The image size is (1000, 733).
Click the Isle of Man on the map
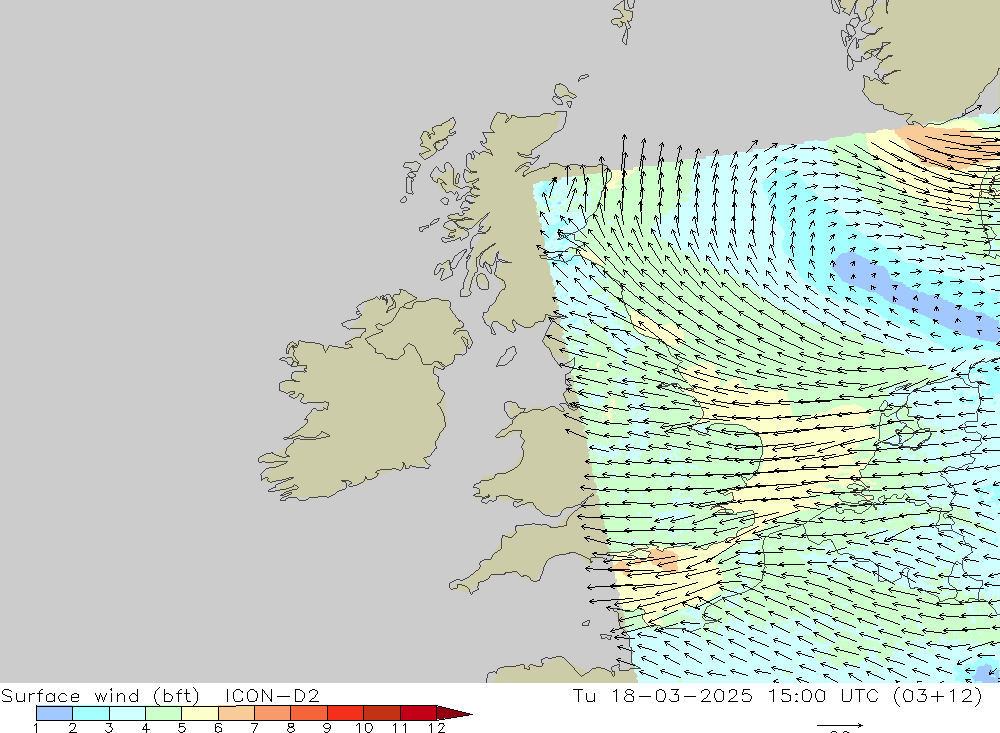pyautogui.click(x=506, y=357)
